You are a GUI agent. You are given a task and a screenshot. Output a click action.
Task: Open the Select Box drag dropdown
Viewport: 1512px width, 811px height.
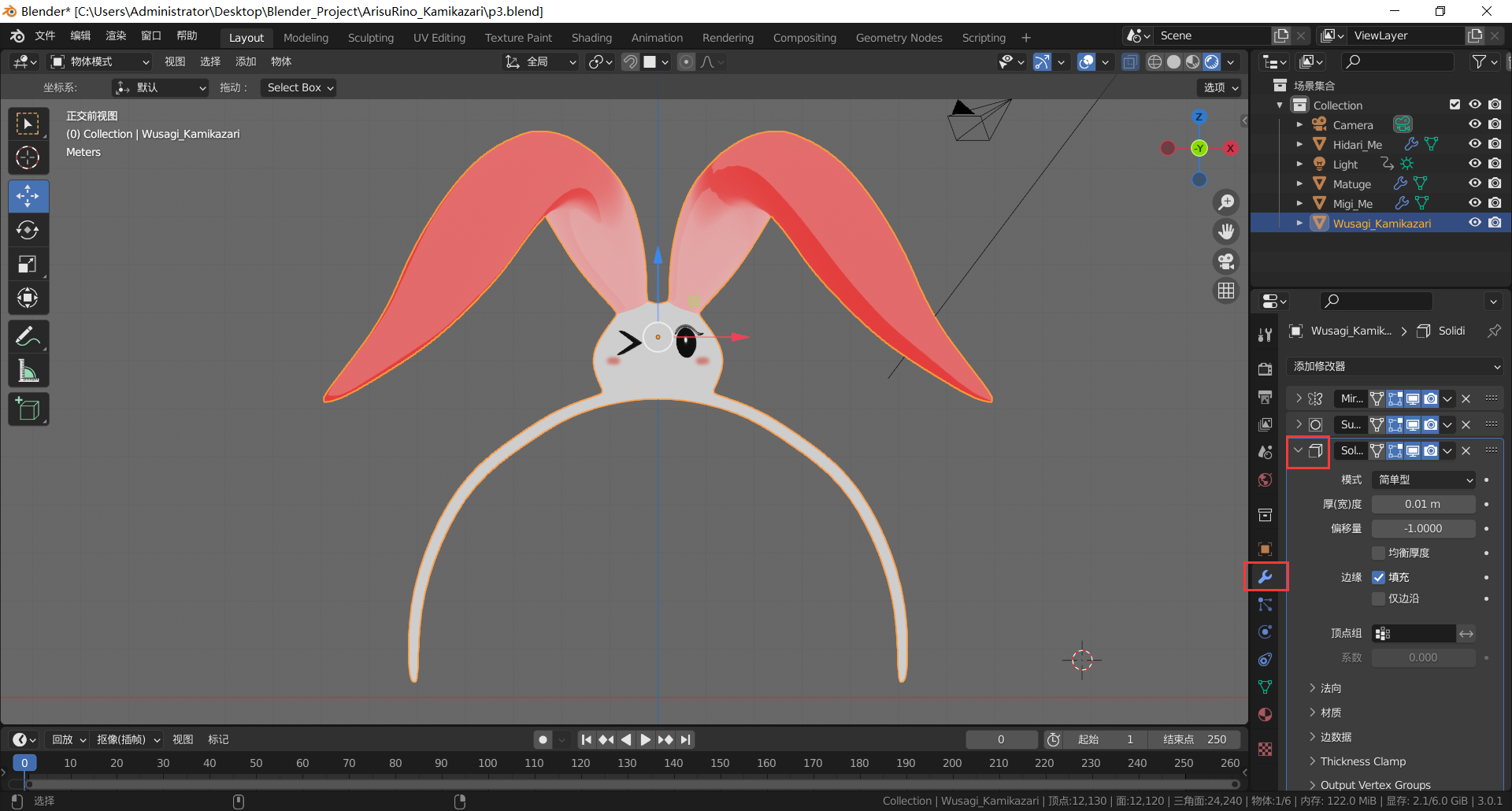click(299, 87)
